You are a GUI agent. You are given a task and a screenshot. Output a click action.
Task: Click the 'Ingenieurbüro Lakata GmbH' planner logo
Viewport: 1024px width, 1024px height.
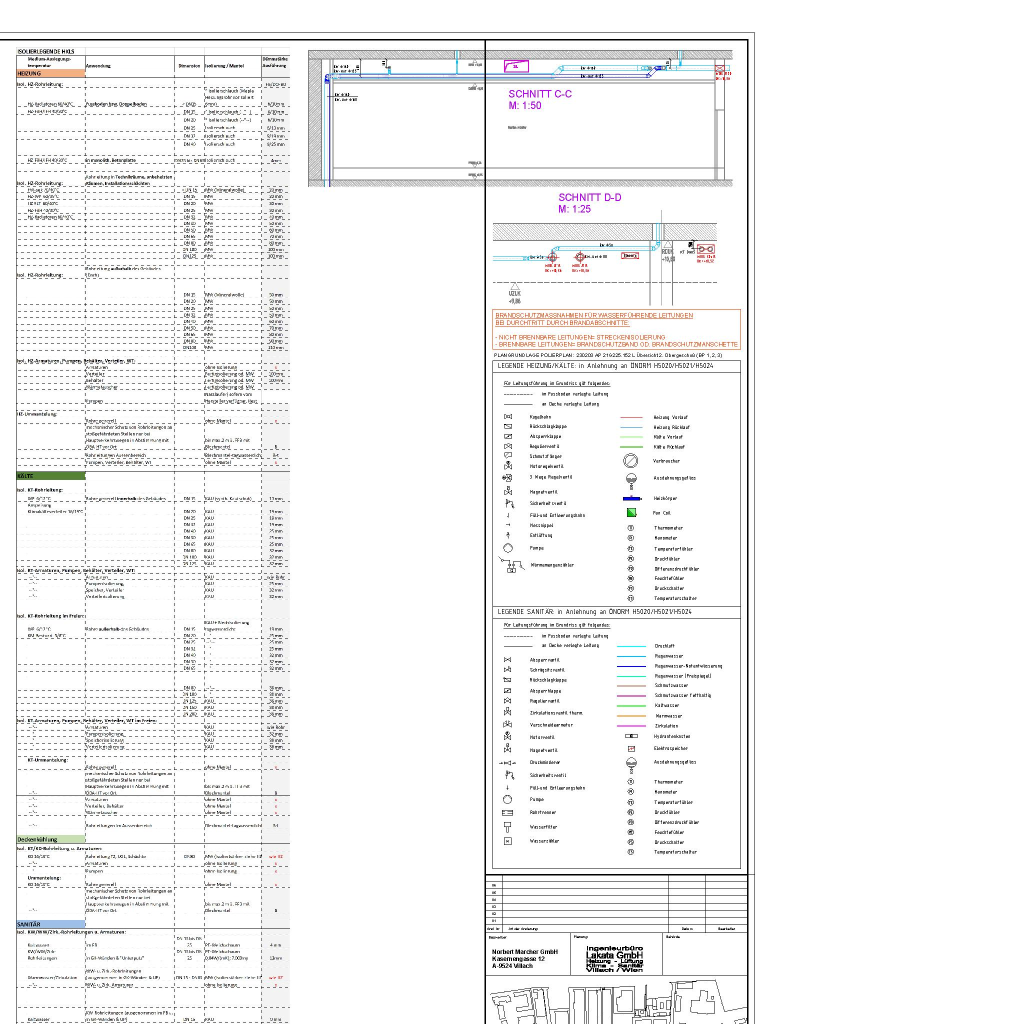[x=615, y=959]
